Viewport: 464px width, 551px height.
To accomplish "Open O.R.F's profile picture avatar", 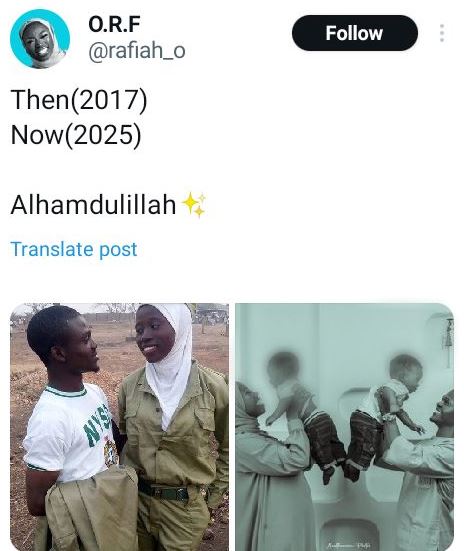I will [x=40, y=39].
